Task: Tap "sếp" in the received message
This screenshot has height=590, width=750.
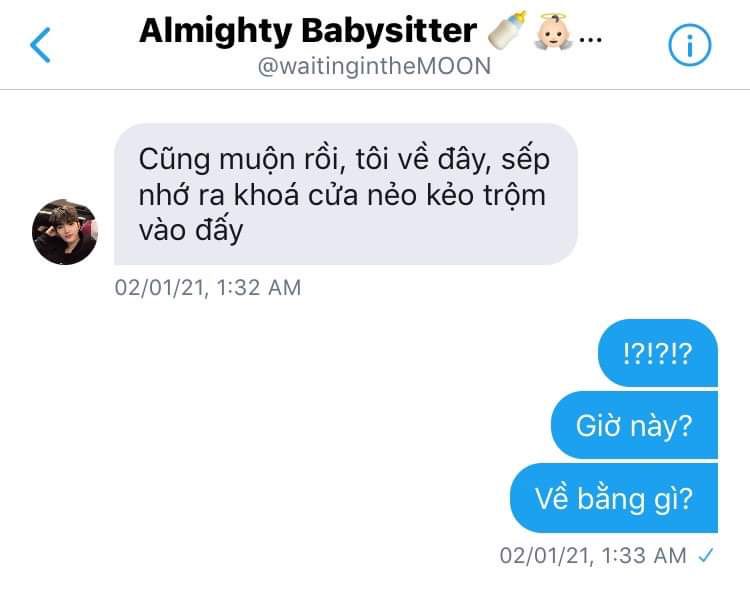Action: click(525, 160)
